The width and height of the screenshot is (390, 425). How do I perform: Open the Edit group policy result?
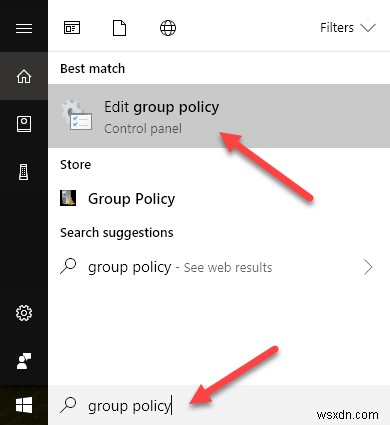(x=219, y=116)
